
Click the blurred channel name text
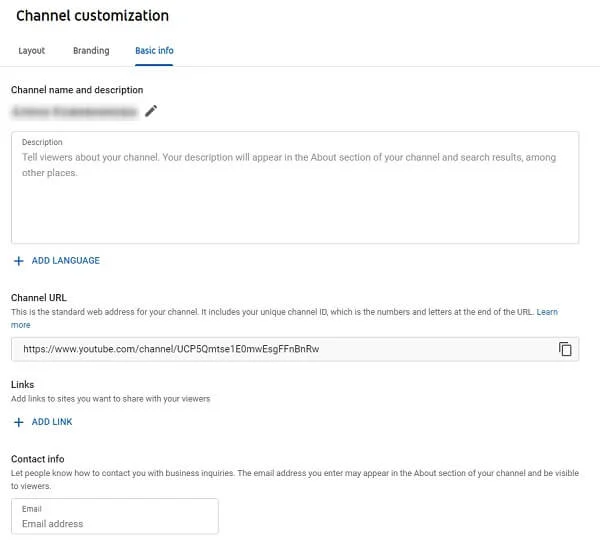[x=74, y=112]
